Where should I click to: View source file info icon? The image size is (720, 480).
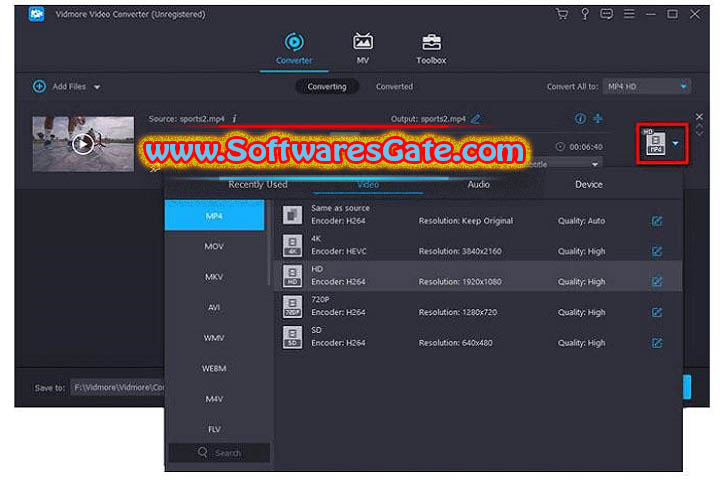tap(234, 119)
